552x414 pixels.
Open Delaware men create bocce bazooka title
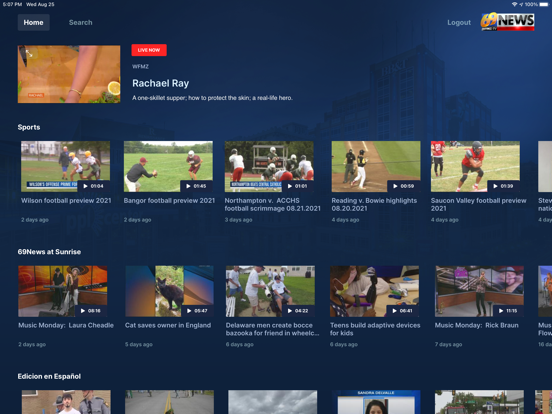272,329
